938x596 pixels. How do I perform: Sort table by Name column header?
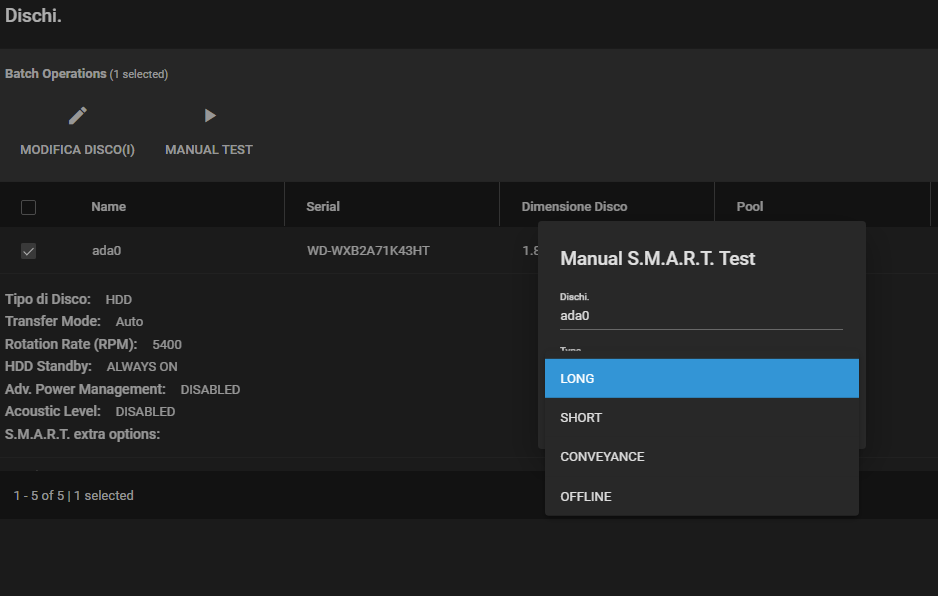tap(108, 207)
